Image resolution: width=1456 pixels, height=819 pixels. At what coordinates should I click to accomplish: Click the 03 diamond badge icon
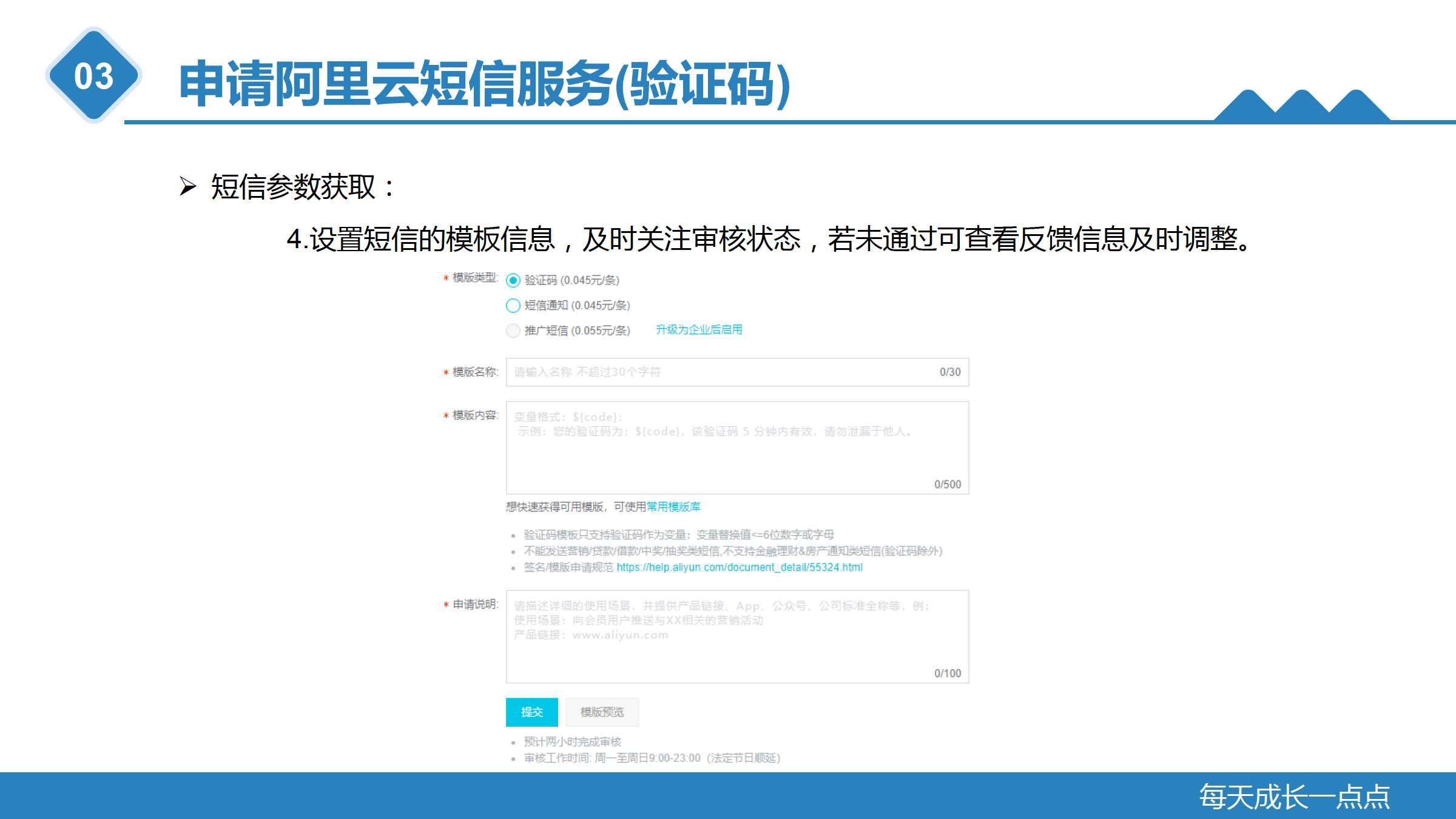coord(94,76)
